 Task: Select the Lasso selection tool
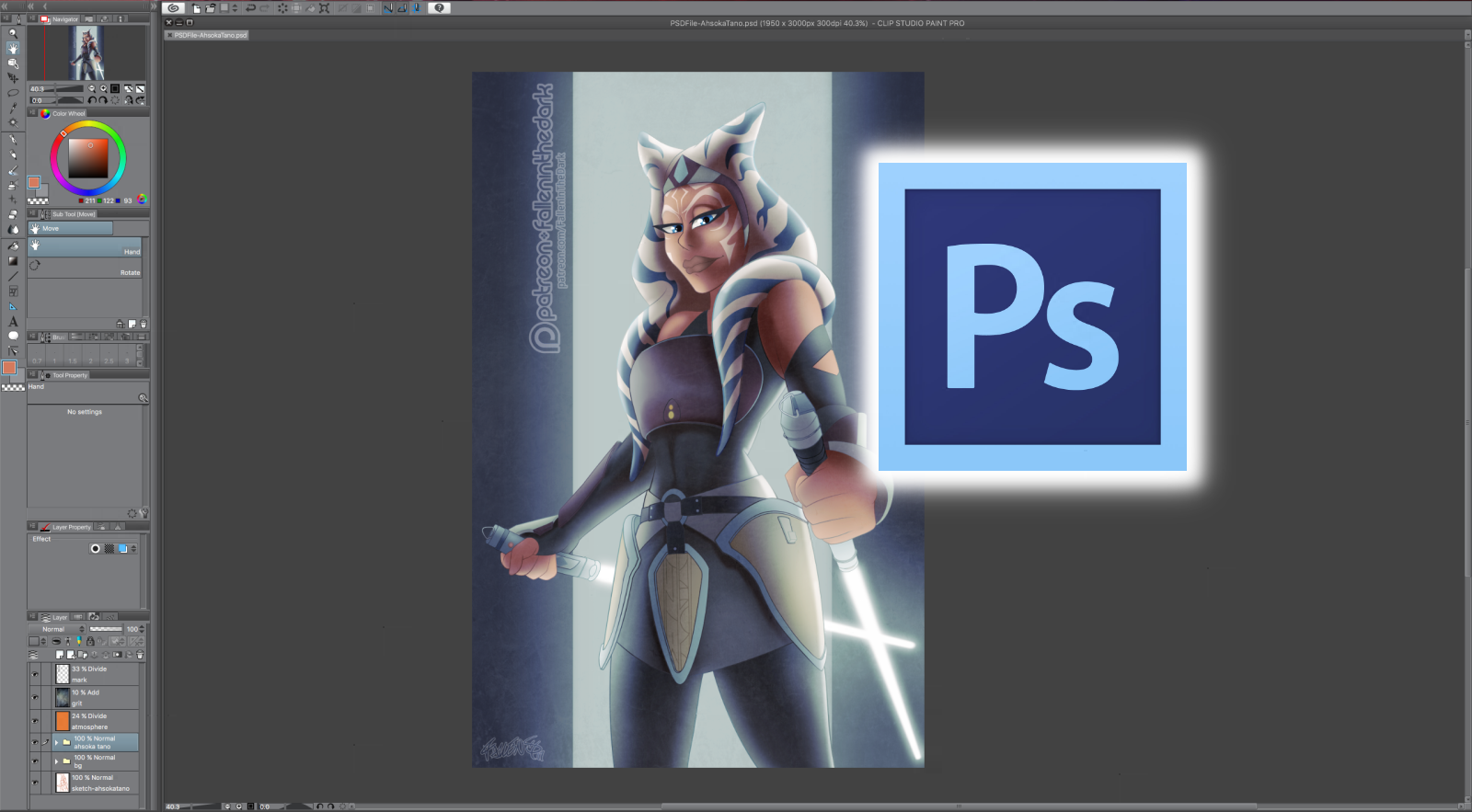[x=13, y=93]
